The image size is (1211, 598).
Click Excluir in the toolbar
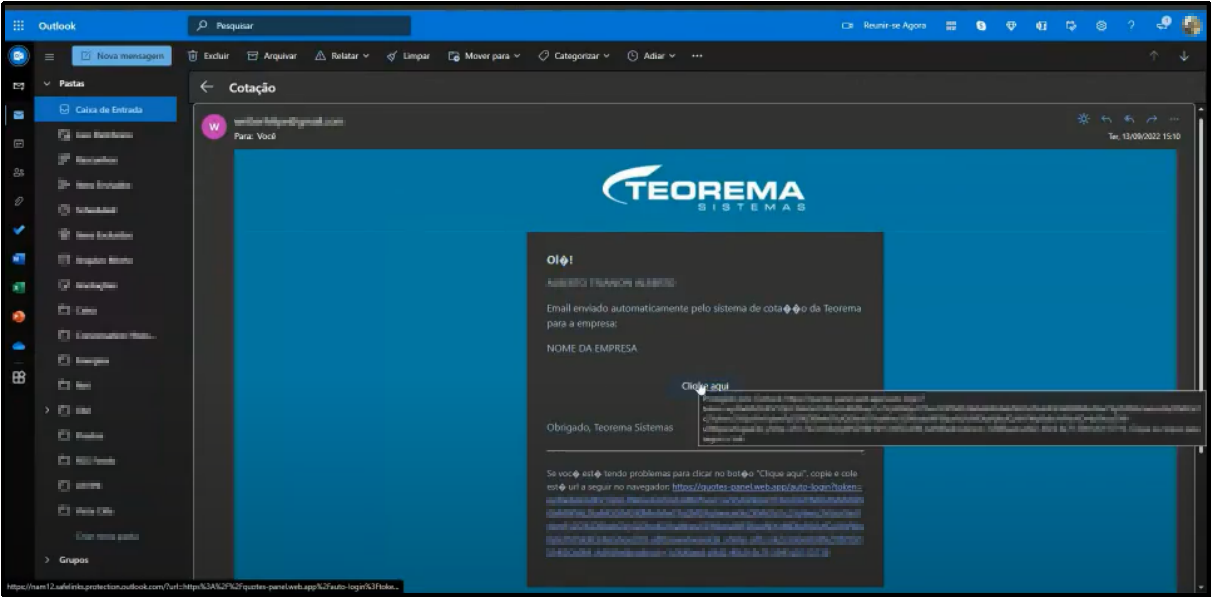pos(209,55)
